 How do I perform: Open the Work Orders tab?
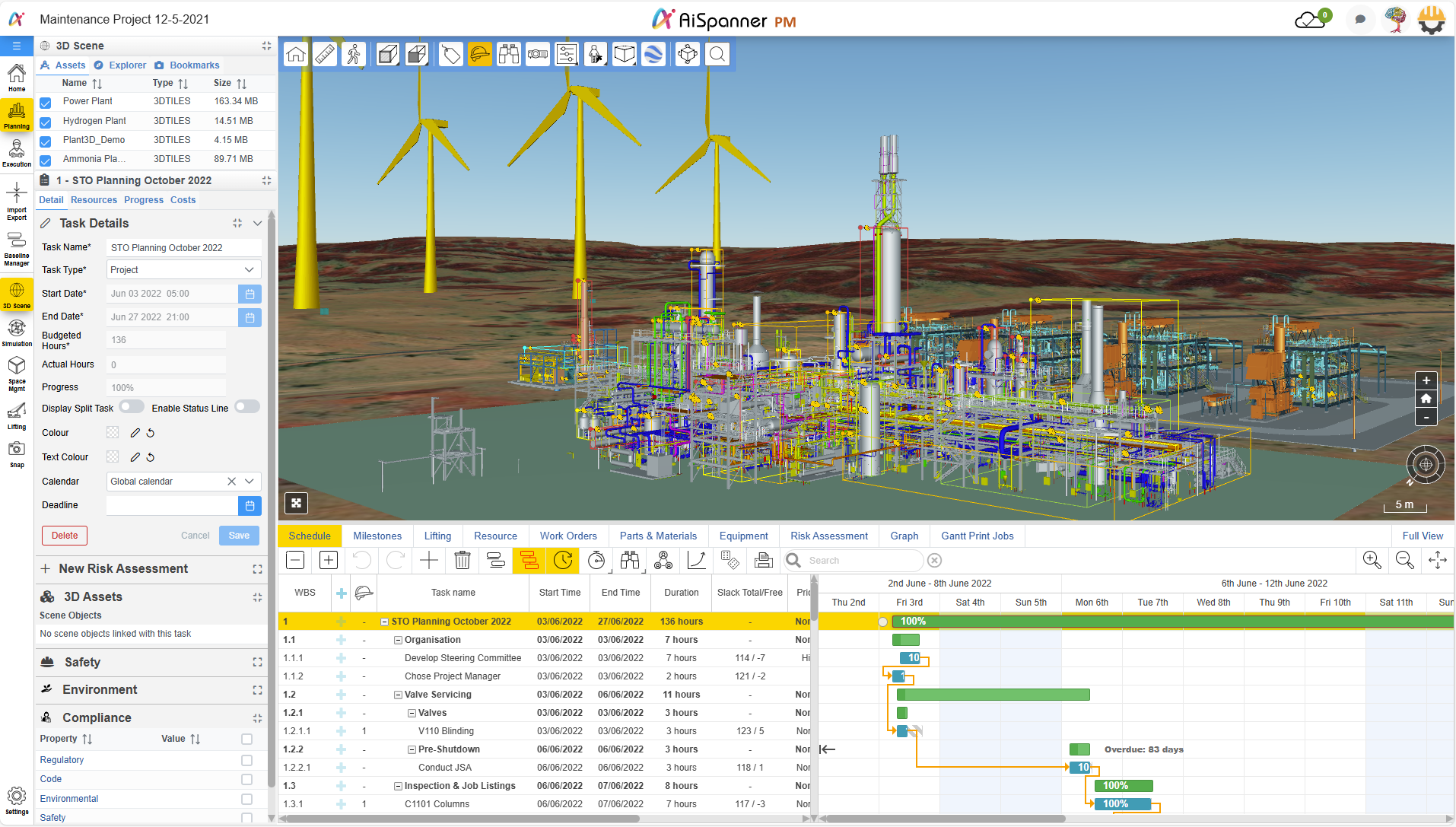(567, 536)
